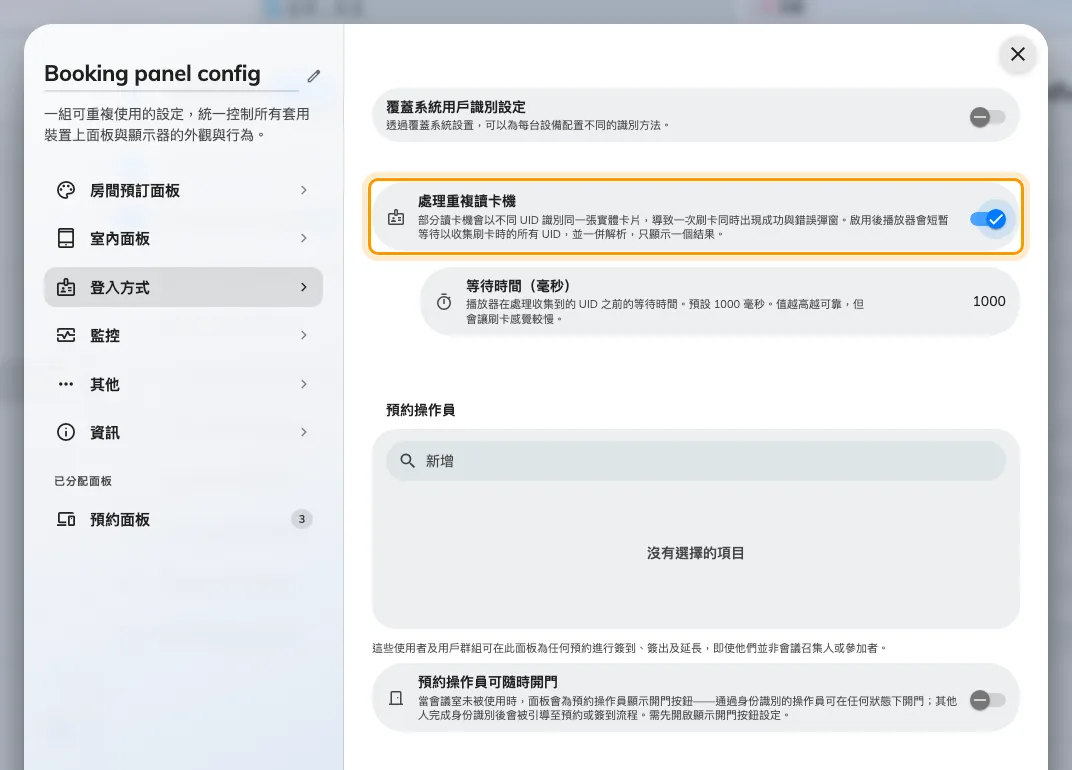
Task: Close the Booking panel config dialog
Action: click(x=1018, y=54)
